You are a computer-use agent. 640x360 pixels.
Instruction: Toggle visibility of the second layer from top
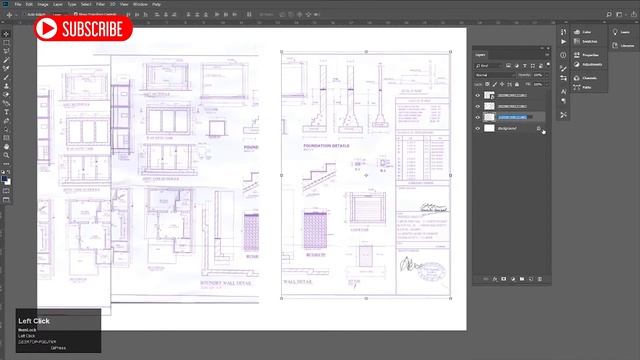[x=478, y=106]
